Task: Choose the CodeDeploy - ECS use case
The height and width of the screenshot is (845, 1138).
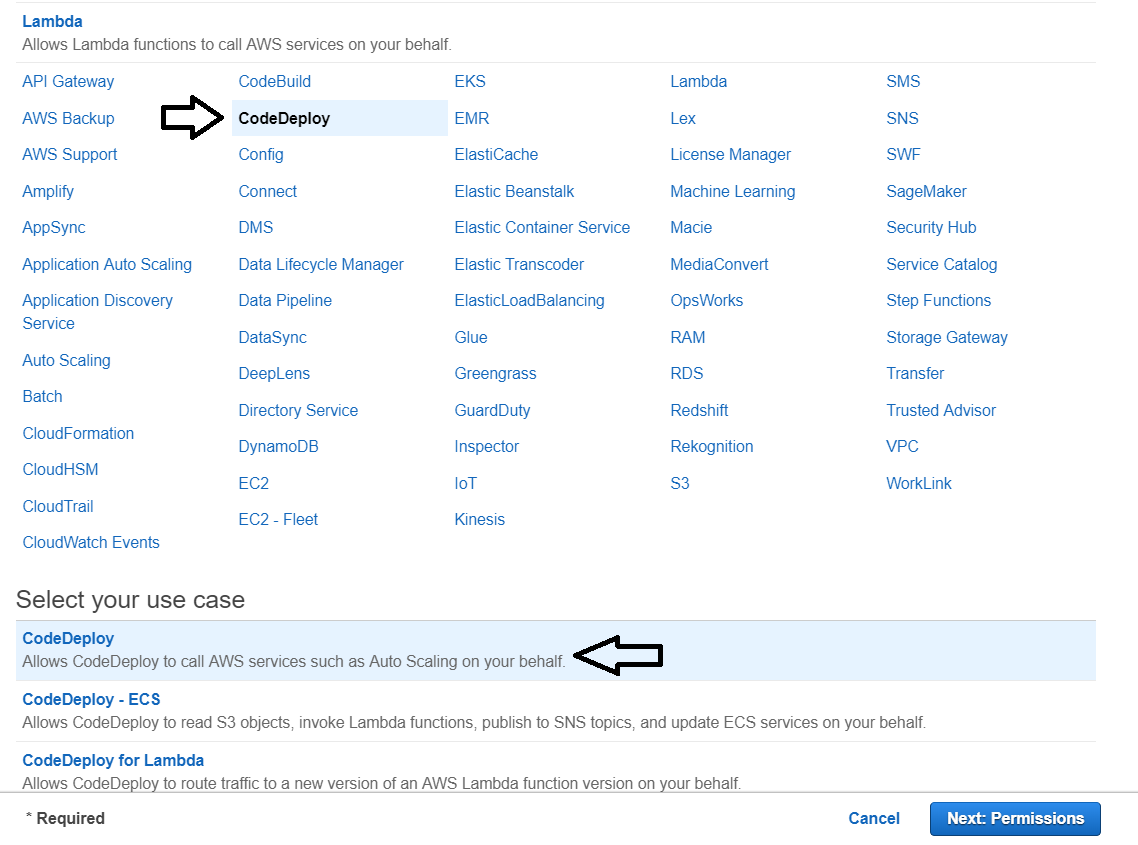Action: pos(91,699)
